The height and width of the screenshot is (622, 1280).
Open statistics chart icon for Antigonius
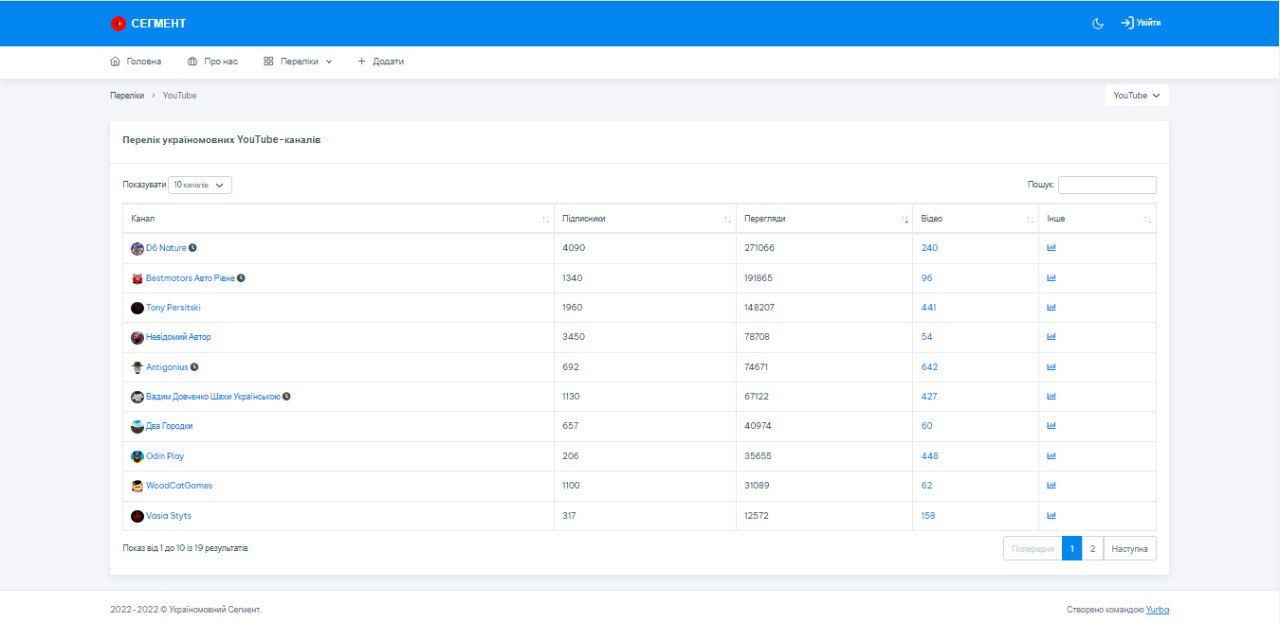click(1051, 367)
